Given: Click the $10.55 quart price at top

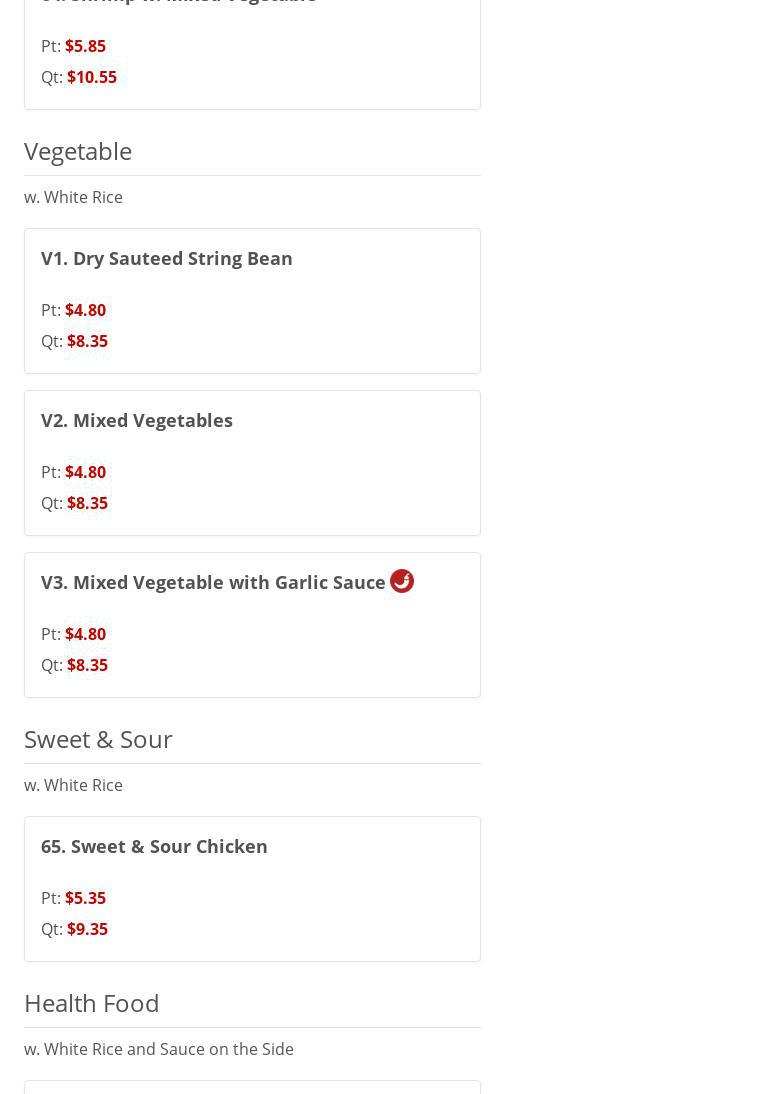Looking at the screenshot, I should pyautogui.click(x=91, y=77).
